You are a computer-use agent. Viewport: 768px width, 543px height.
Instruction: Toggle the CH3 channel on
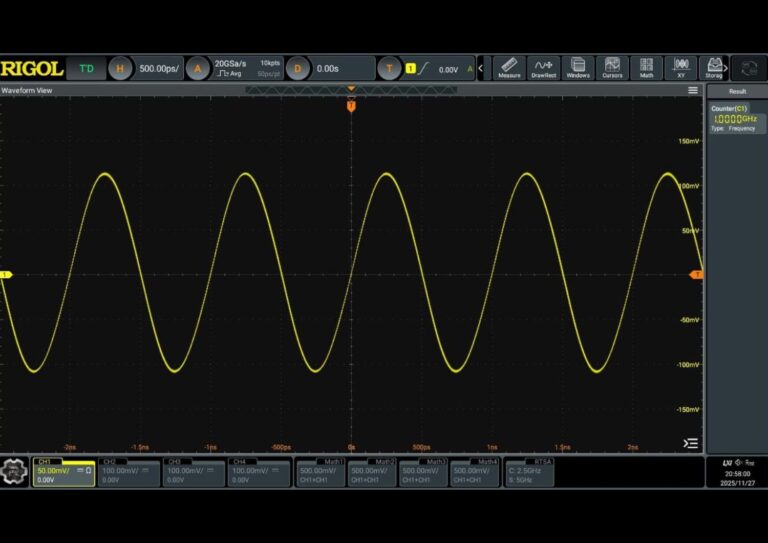(x=193, y=472)
